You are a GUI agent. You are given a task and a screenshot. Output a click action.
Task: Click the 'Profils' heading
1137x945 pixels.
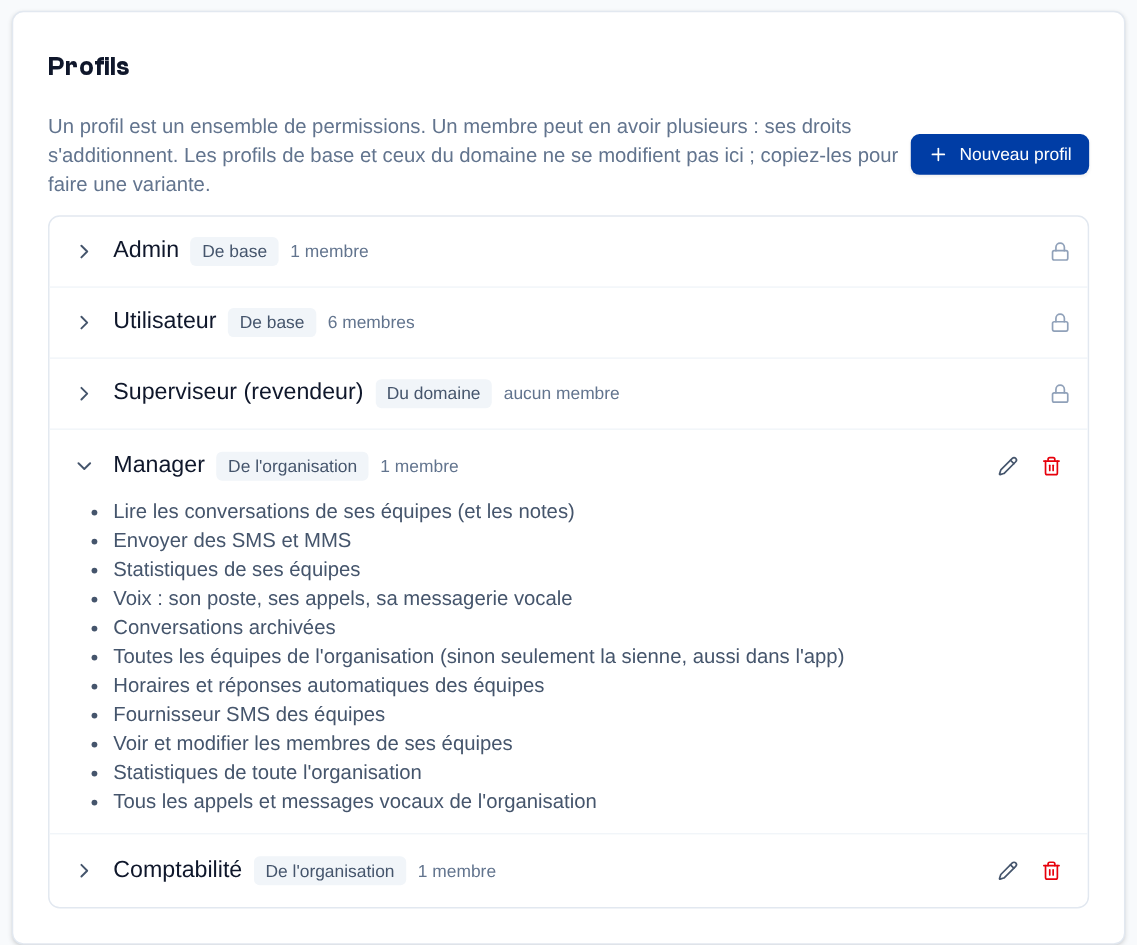point(88,67)
